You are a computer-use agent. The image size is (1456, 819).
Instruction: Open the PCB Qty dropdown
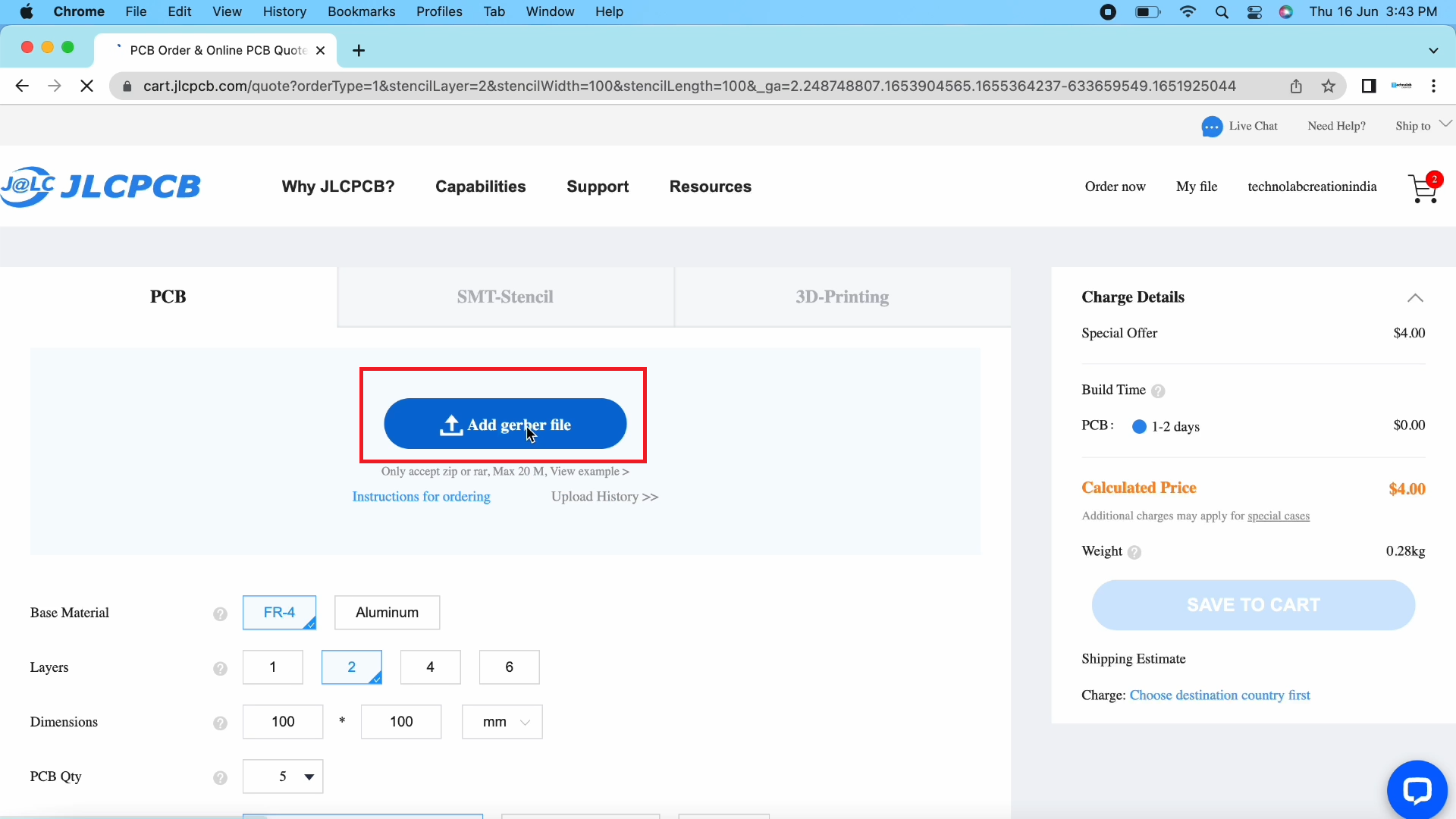[x=283, y=777]
